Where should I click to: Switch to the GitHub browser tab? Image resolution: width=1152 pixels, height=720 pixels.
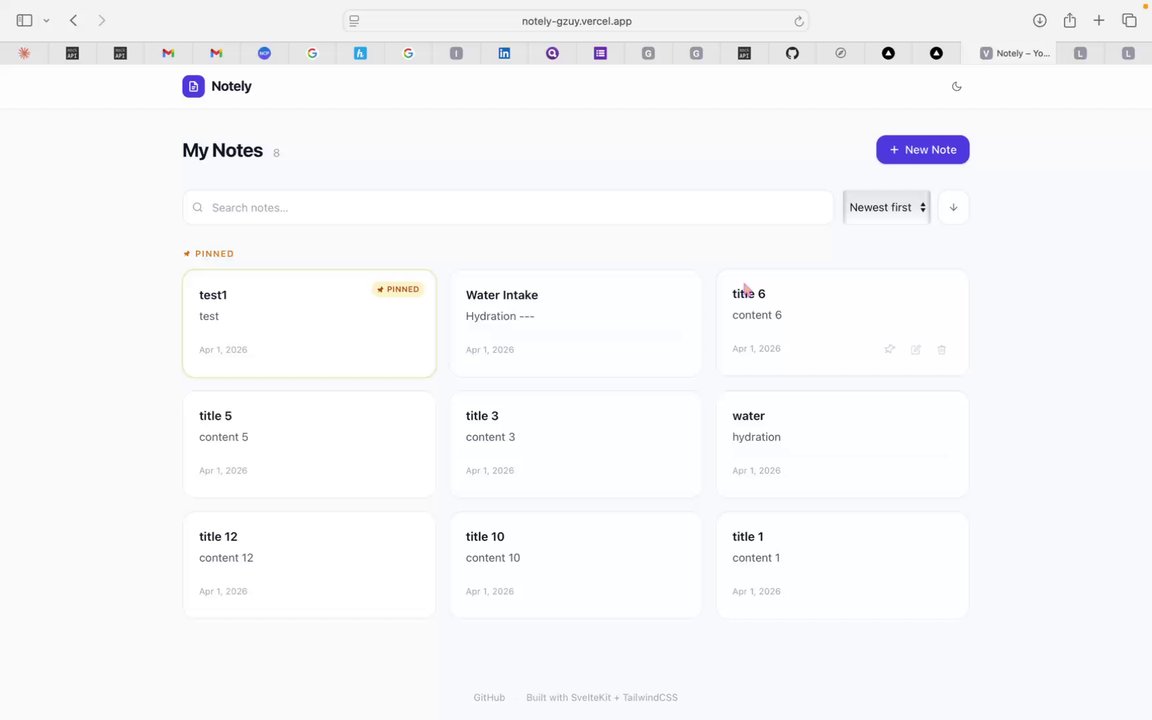[792, 53]
